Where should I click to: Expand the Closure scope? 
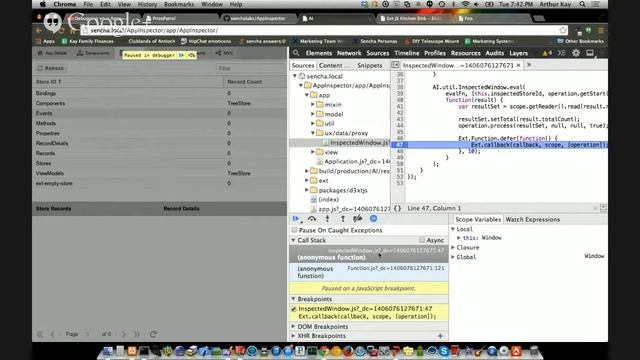pos(453,247)
